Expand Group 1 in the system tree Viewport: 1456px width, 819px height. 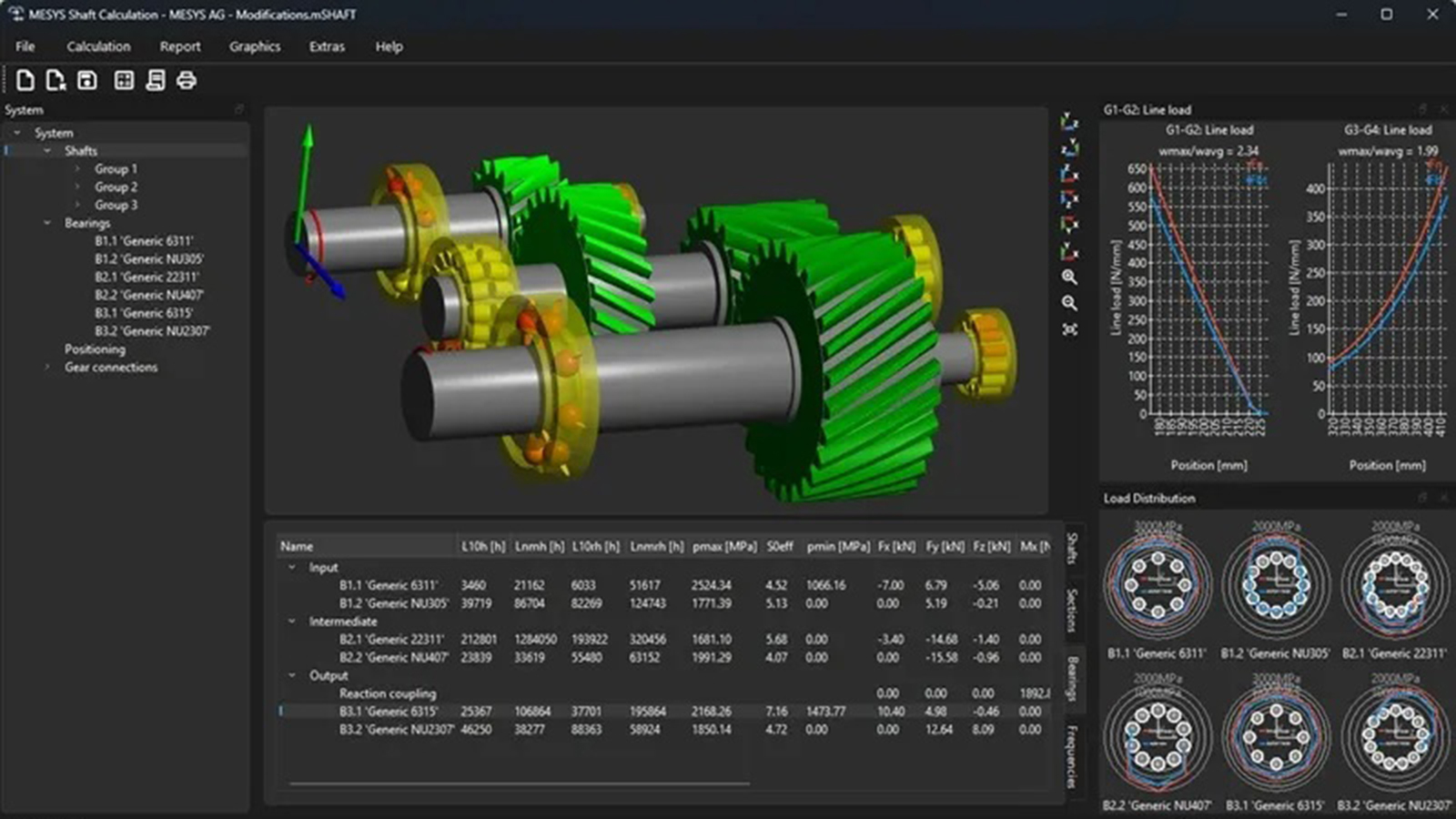pyautogui.click(x=77, y=169)
